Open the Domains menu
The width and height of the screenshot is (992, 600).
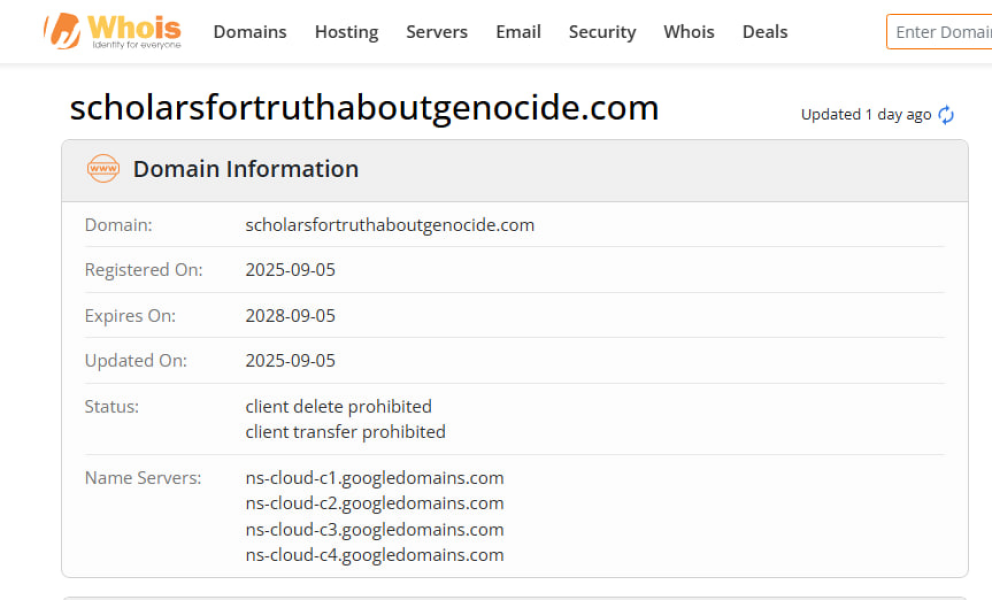click(x=250, y=32)
